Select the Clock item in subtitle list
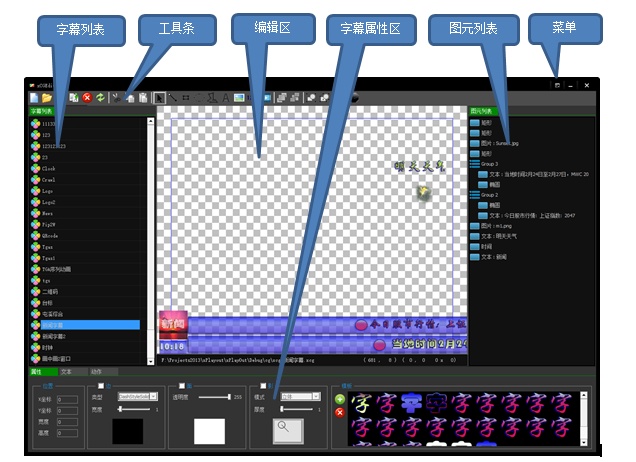Image resolution: width=636 pixels, height=462 pixels. pyautogui.click(x=48, y=169)
